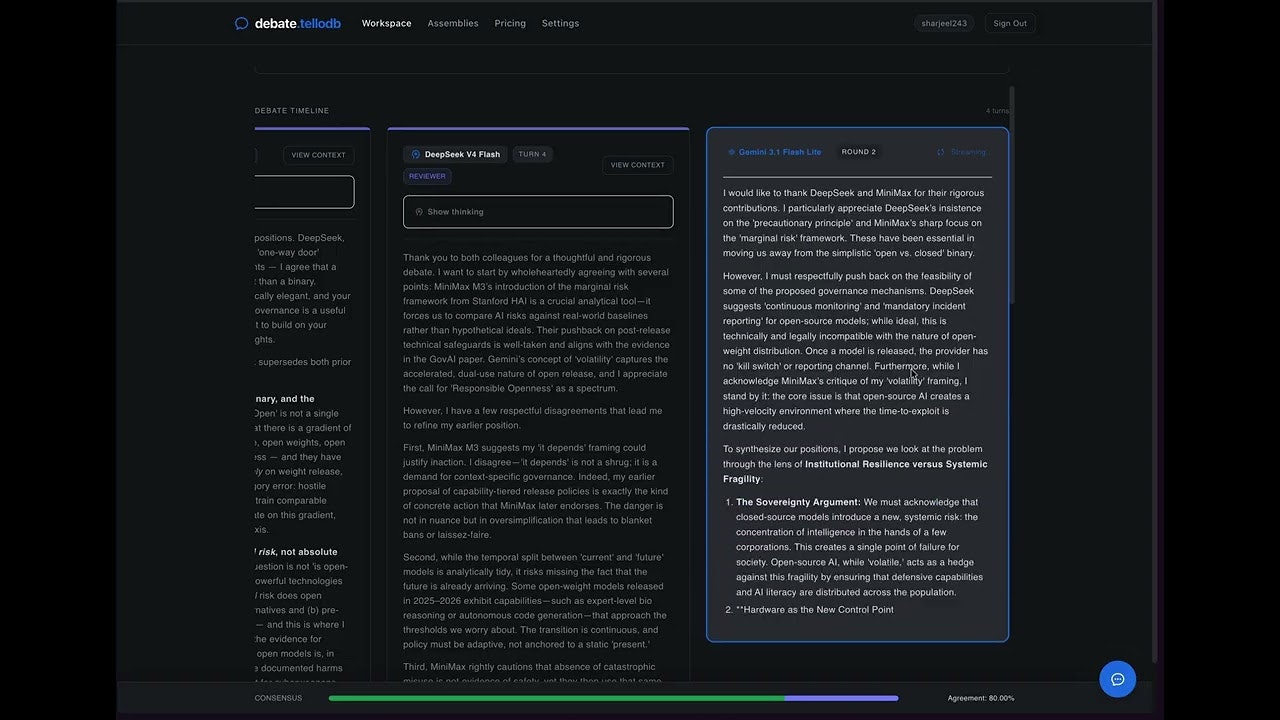Viewport: 1280px width, 720px height.
Task: Click 'Hardware as the New Control Point' text
Action: coord(820,609)
